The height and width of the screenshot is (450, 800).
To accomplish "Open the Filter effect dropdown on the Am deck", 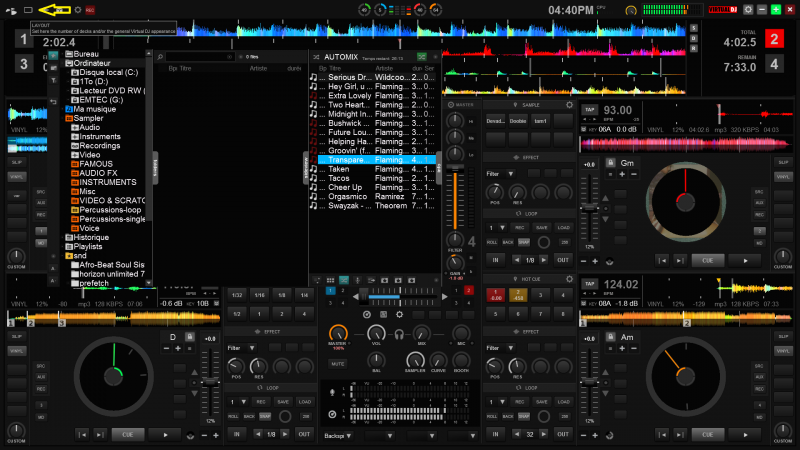I will (500, 348).
